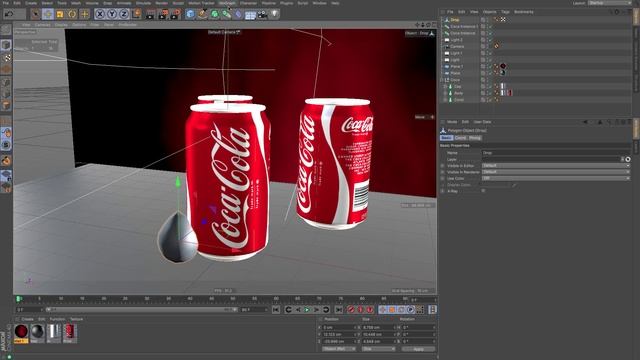Click Play forward in timeline

click(x=307, y=310)
